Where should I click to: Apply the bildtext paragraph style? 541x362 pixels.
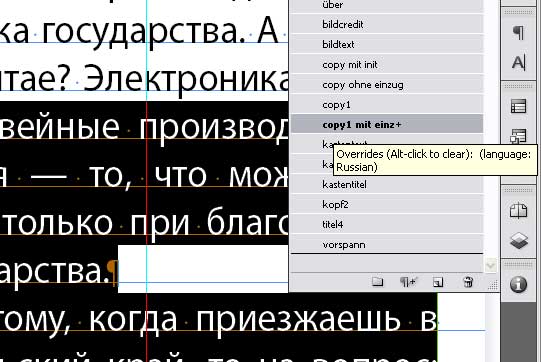[386, 45]
